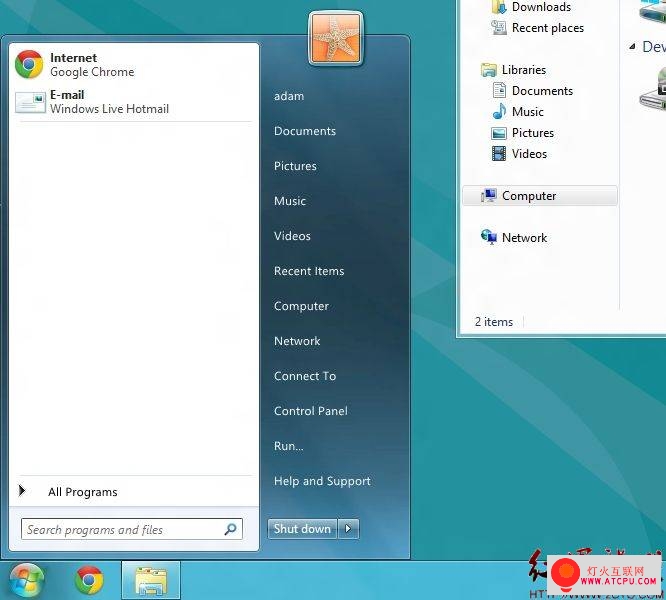Open Documents from the Start menu
Viewport: 666px width, 600px height.
tap(305, 131)
